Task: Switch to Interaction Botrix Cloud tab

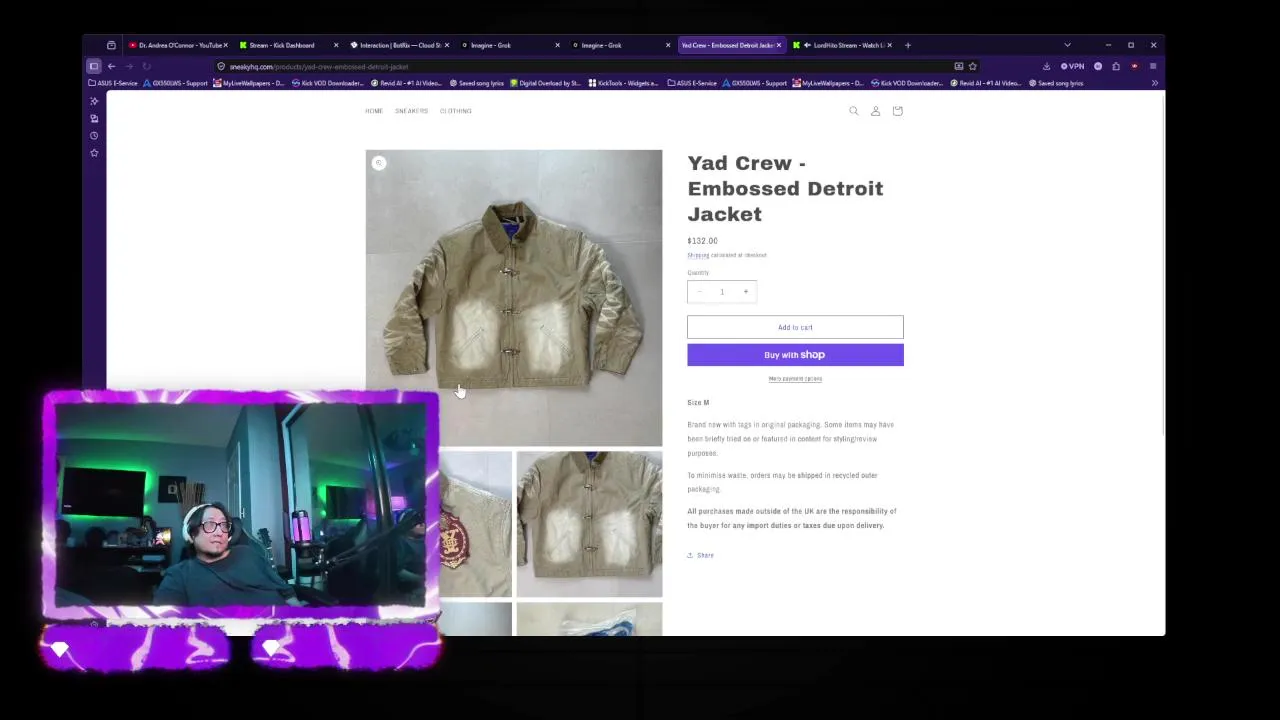Action: pos(398,45)
